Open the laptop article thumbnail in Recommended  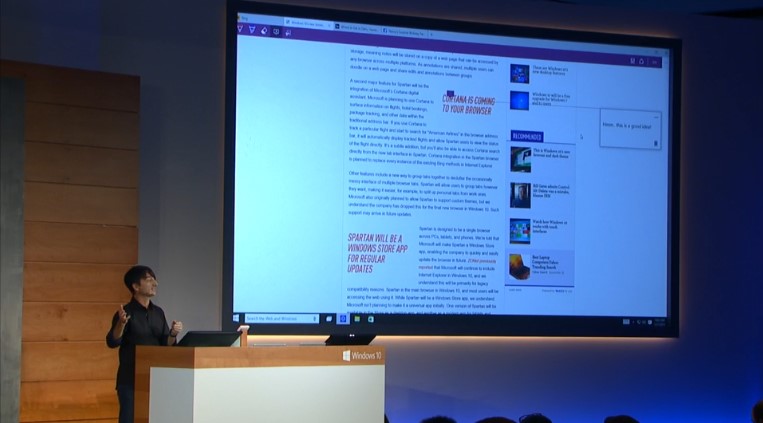(520, 266)
